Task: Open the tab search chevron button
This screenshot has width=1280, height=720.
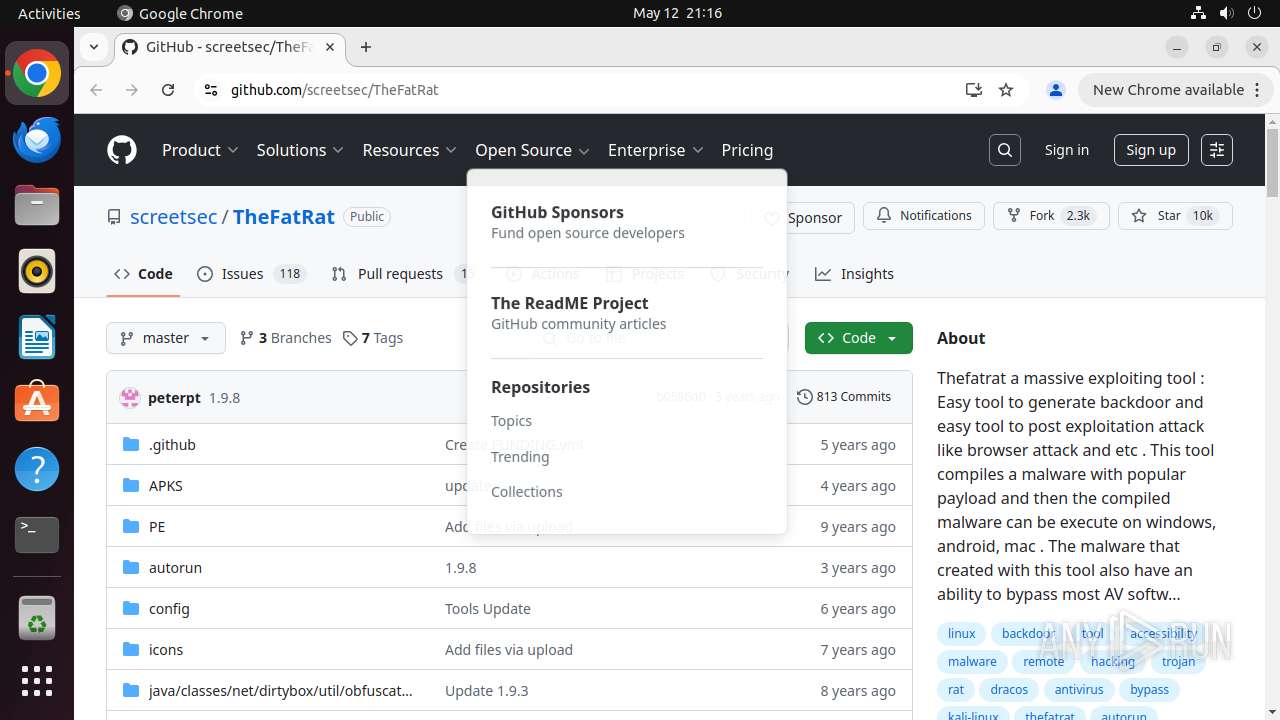Action: (x=93, y=47)
